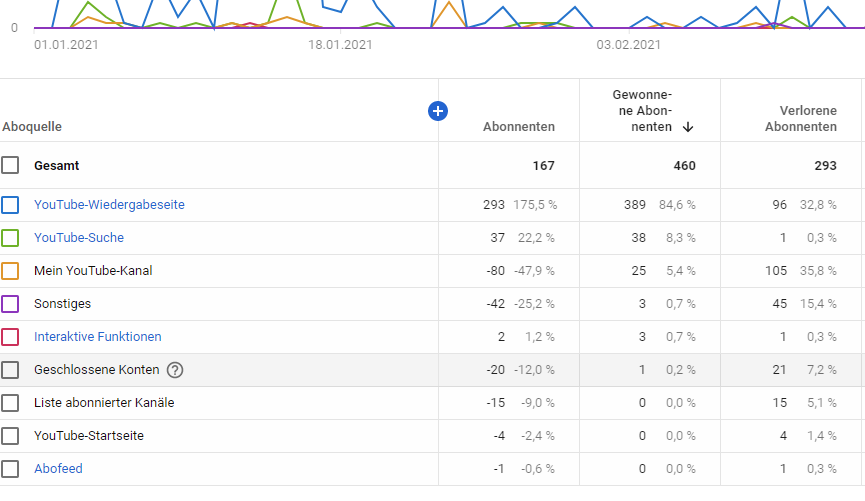The width and height of the screenshot is (865, 501).
Task: Click the 18.01.2021 date on chart axis
Action: 340,44
